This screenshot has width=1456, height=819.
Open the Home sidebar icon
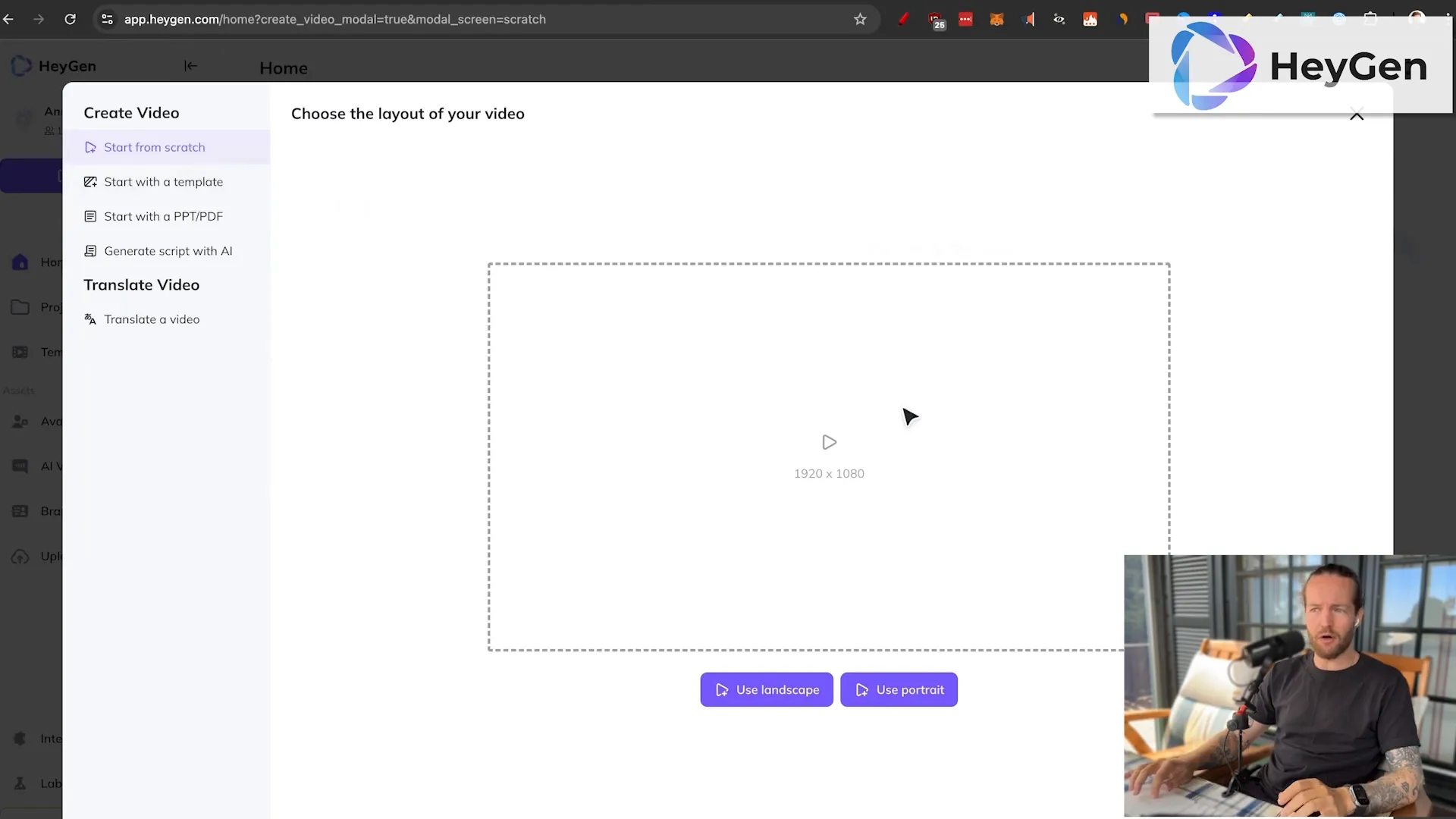(20, 262)
